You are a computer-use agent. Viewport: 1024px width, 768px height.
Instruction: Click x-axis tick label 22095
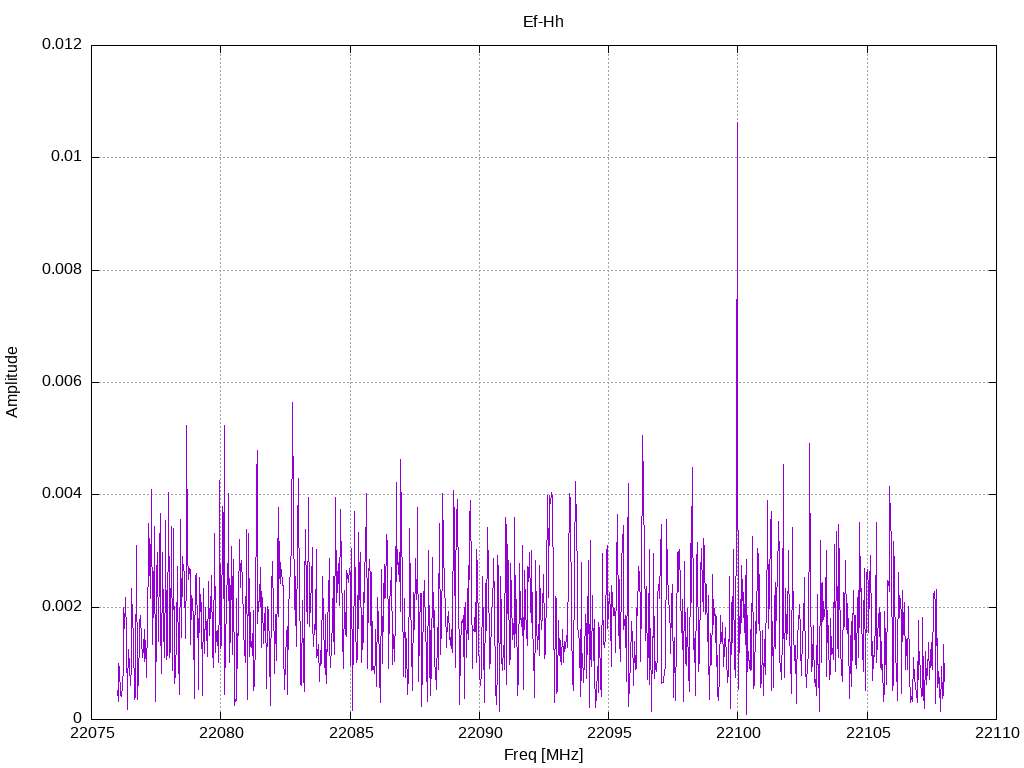click(609, 733)
